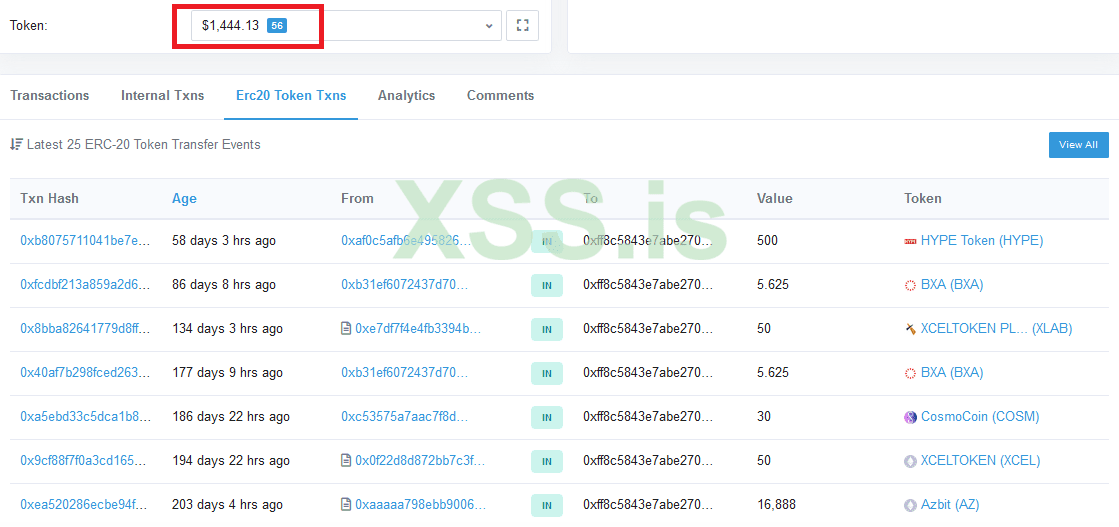Open contract address 0x0f22d8d872bb7c3f…

coord(420,461)
